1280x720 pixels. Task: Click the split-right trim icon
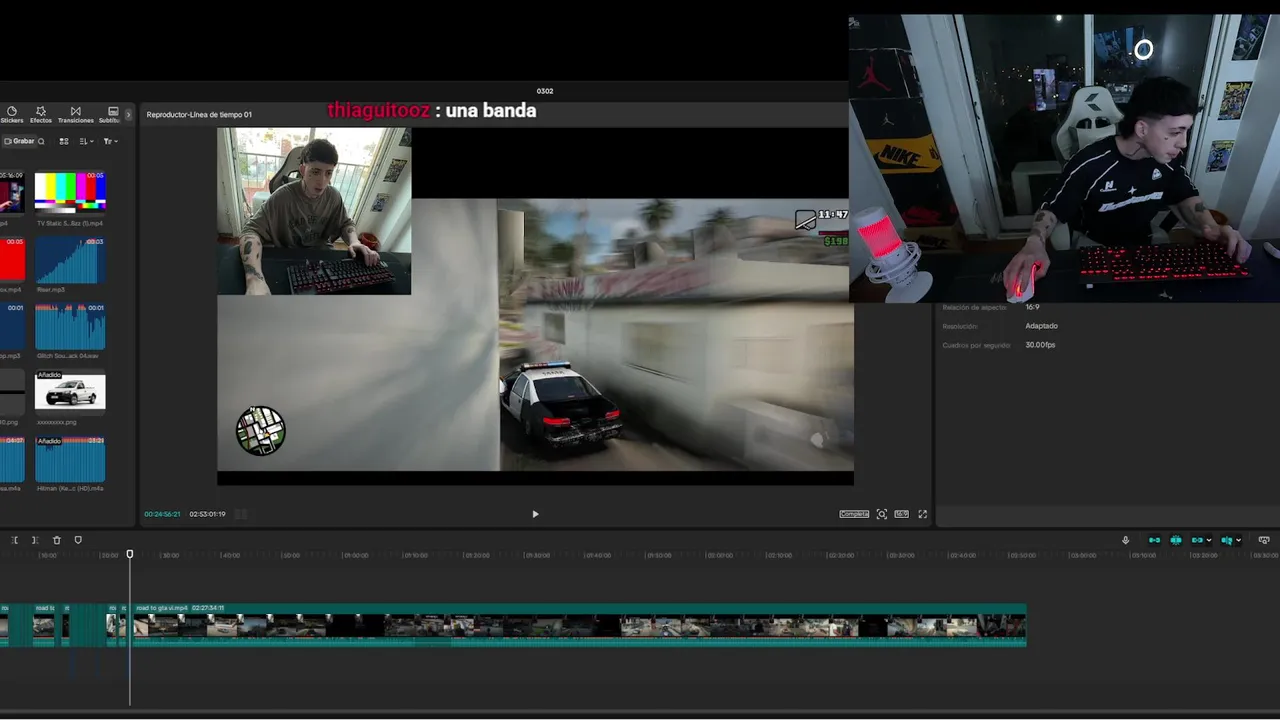pos(35,540)
